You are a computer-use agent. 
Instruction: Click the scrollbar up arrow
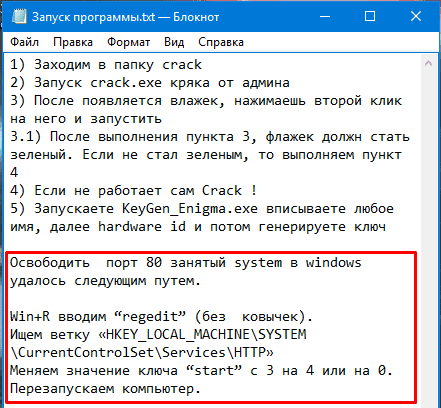point(429,63)
